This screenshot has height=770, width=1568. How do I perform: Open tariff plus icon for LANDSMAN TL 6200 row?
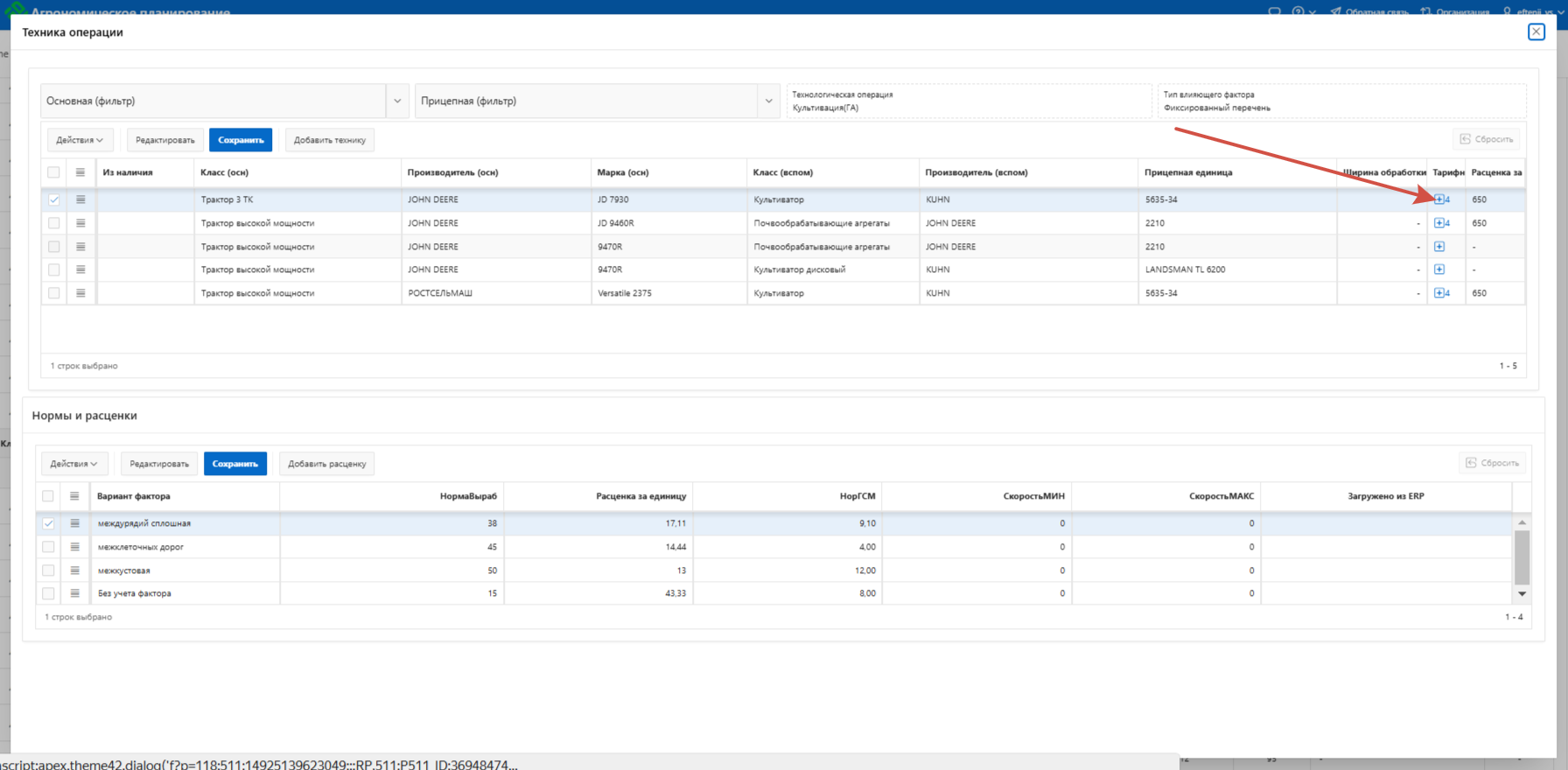tap(1439, 269)
